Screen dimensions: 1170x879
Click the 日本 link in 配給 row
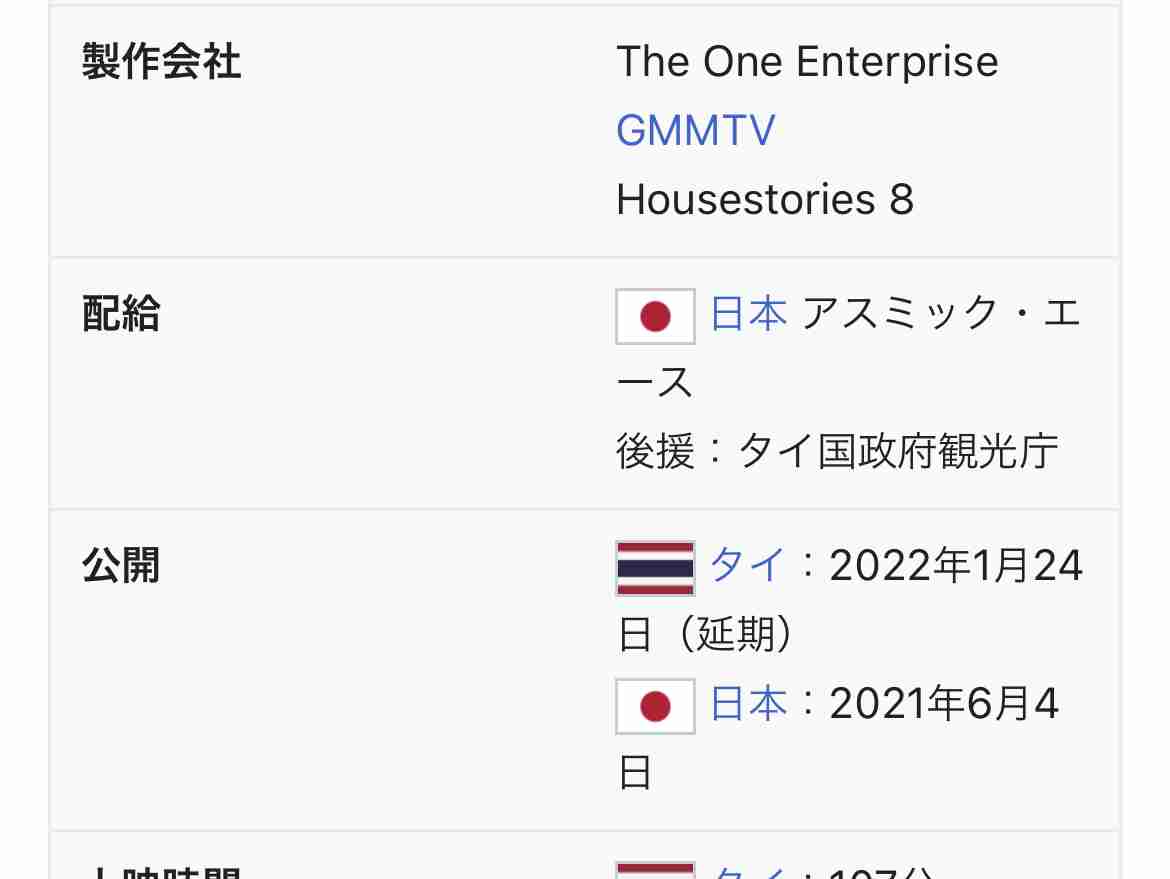pos(748,314)
